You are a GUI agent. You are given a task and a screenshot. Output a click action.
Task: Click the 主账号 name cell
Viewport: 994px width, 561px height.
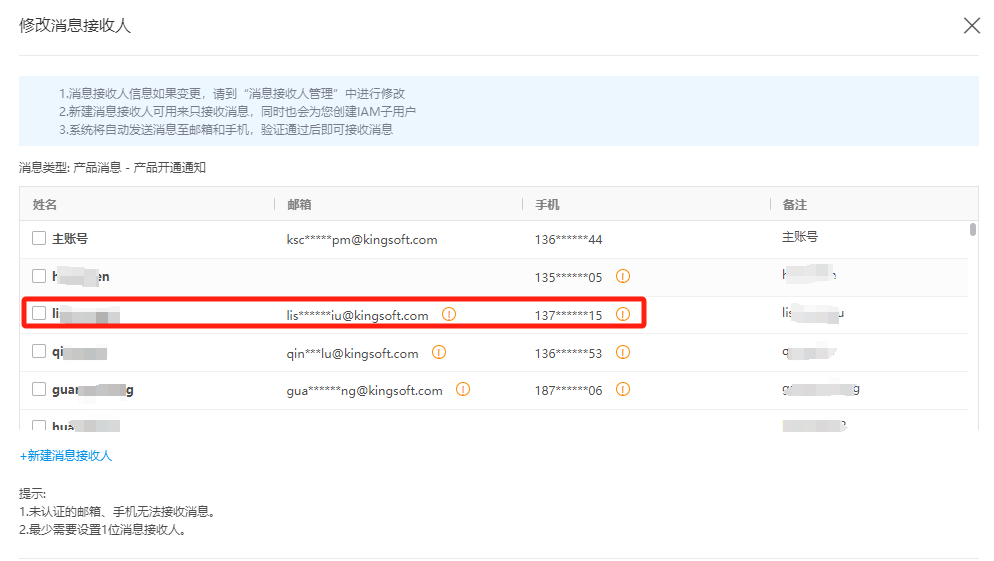point(70,238)
